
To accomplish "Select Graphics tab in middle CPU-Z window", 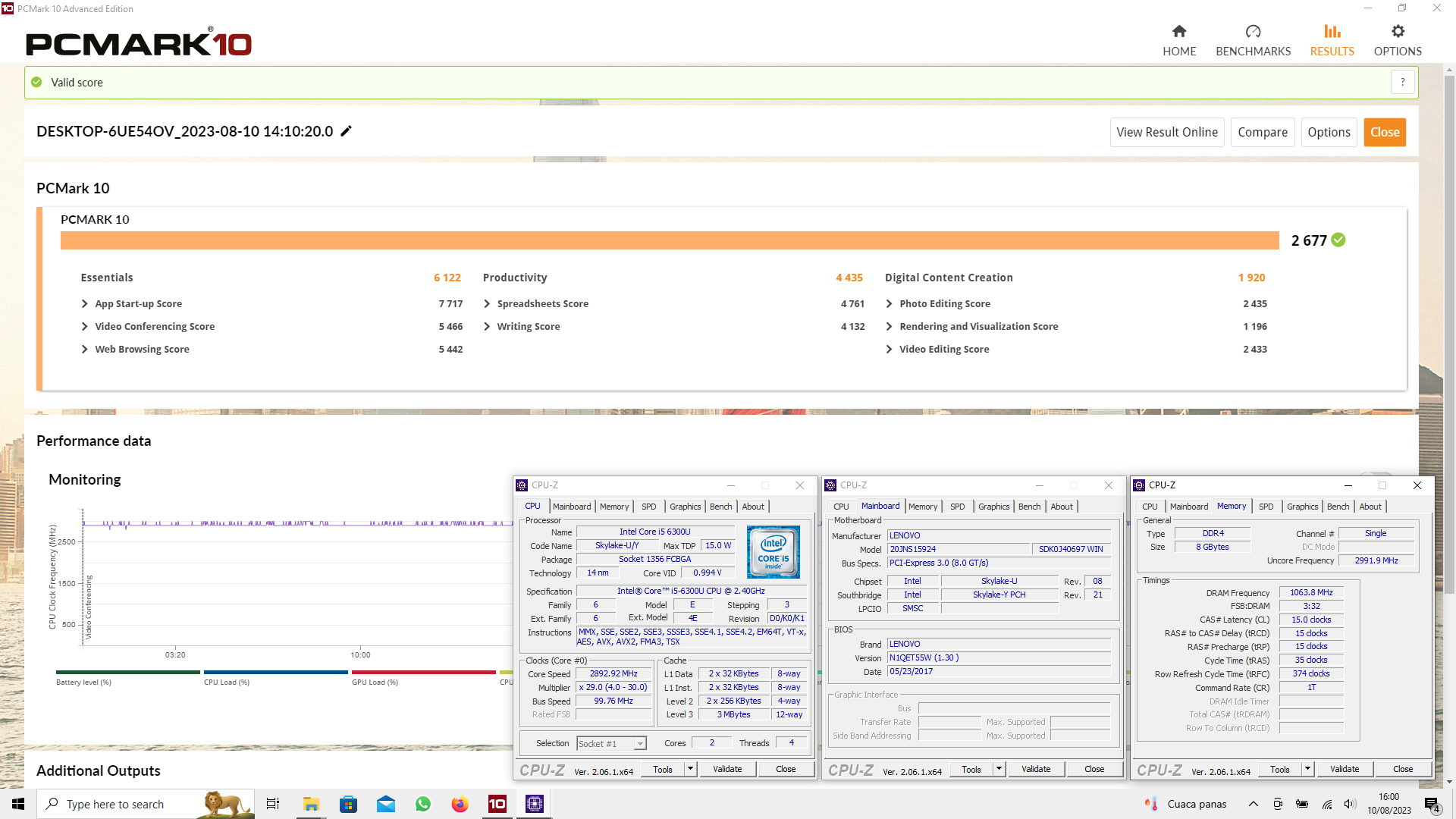I will (x=993, y=507).
